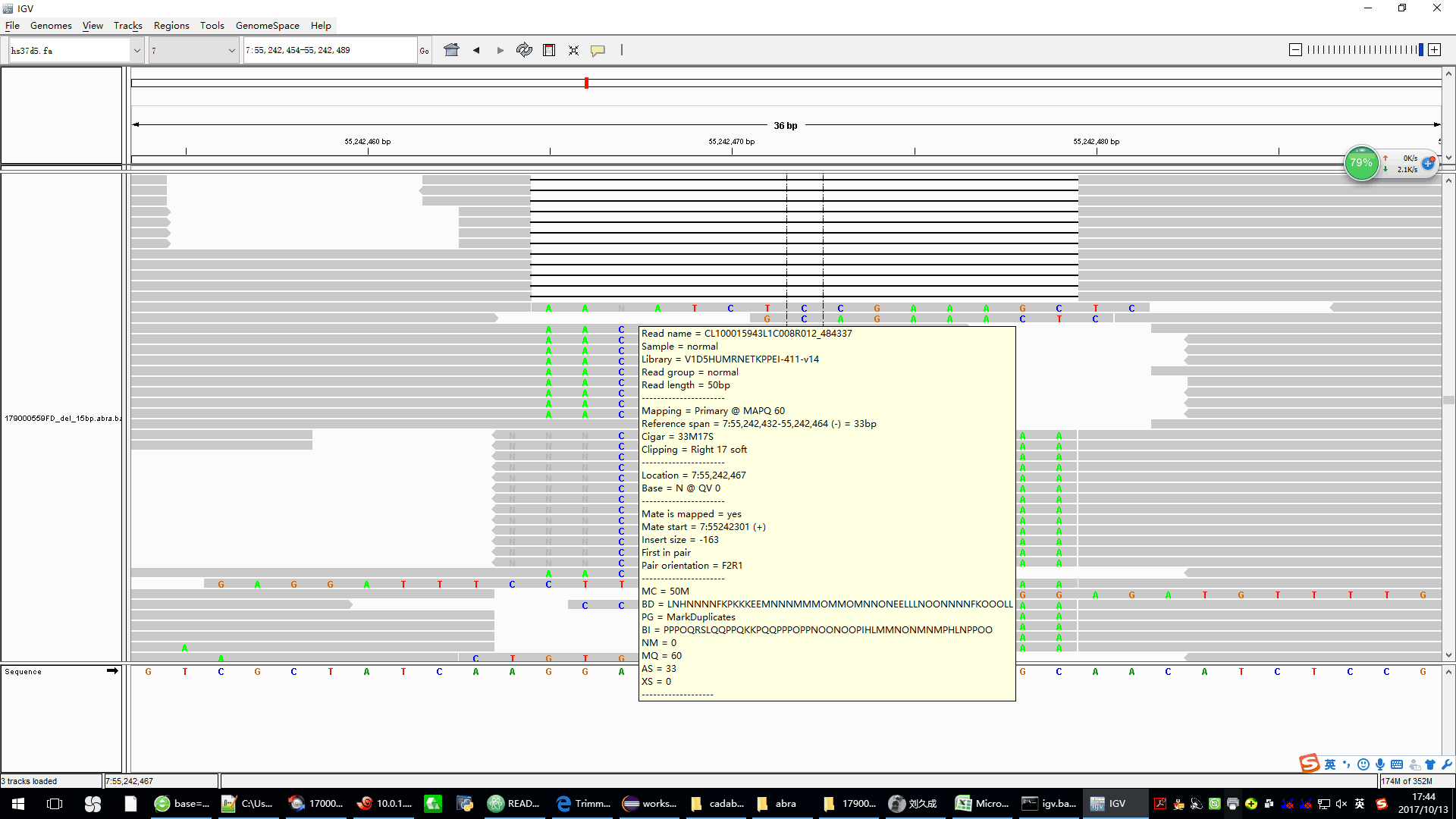Go back to previous locus
This screenshot has width=1456, height=819.
pos(476,50)
